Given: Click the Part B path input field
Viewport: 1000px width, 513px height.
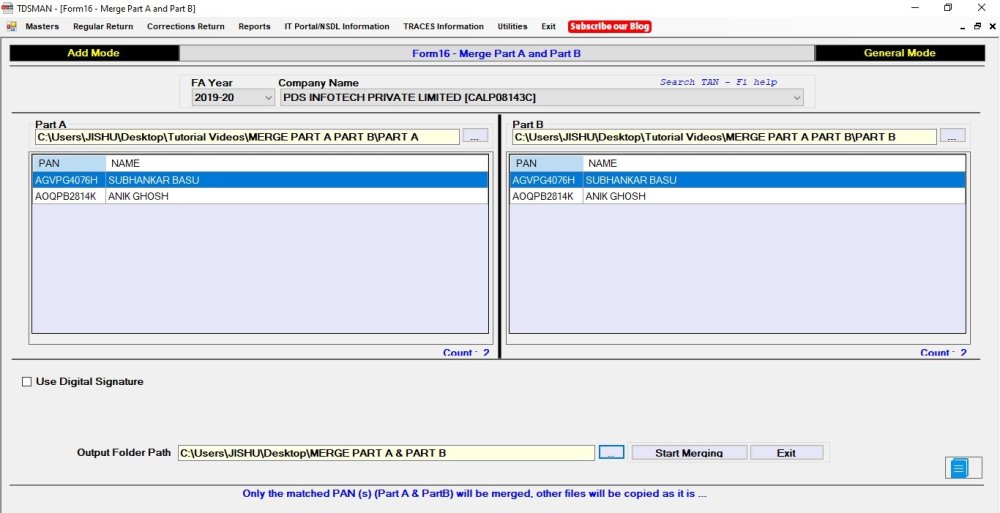Looking at the screenshot, I should (724, 137).
